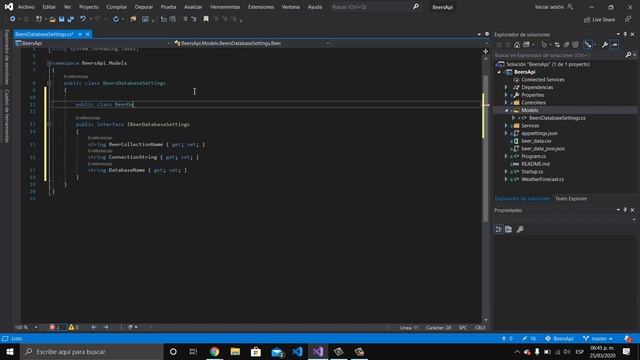The width and height of the screenshot is (640, 360).
Task: Select the appsettings.json file
Action: [539, 133]
